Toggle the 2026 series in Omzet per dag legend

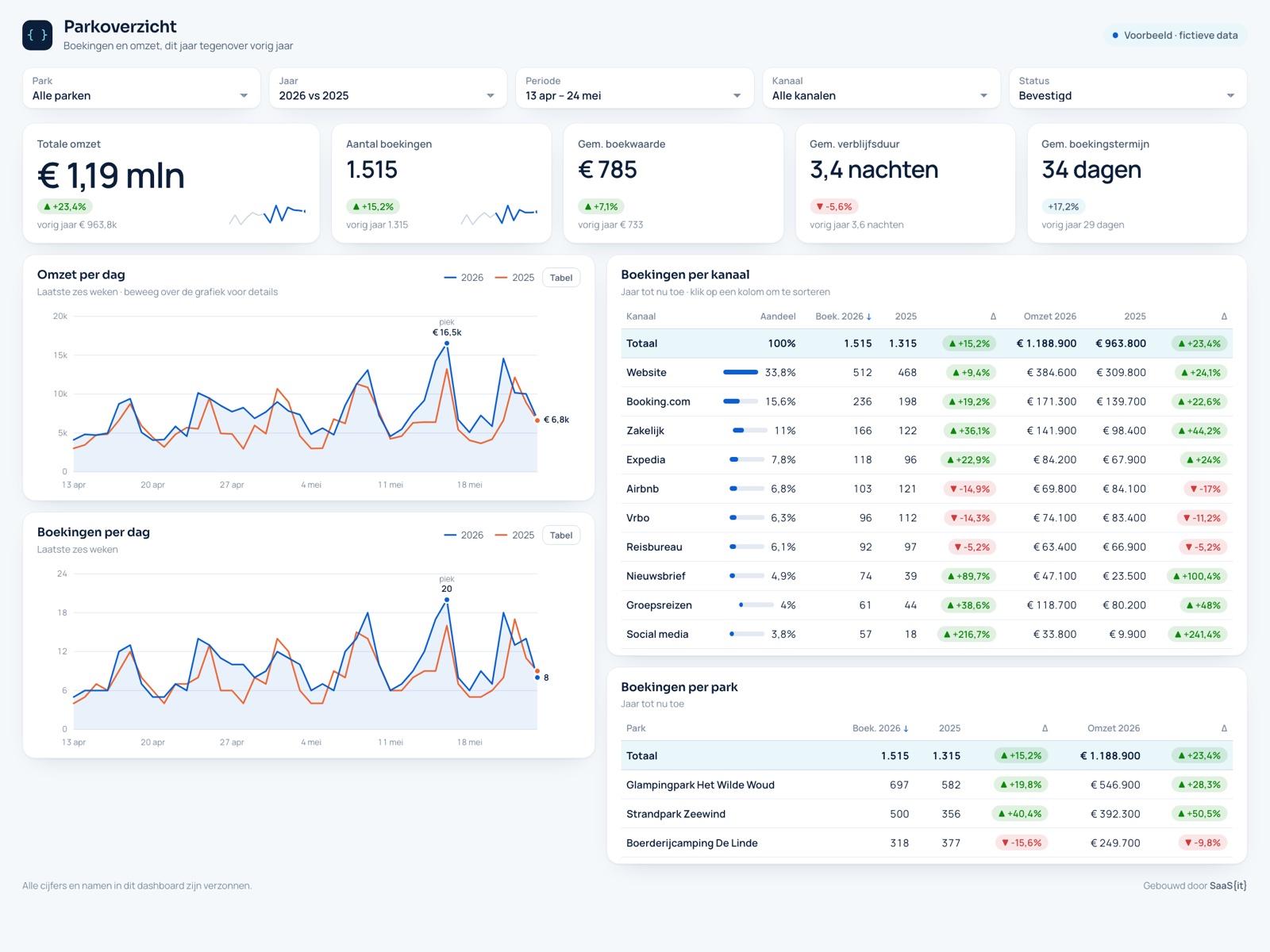[x=464, y=278]
